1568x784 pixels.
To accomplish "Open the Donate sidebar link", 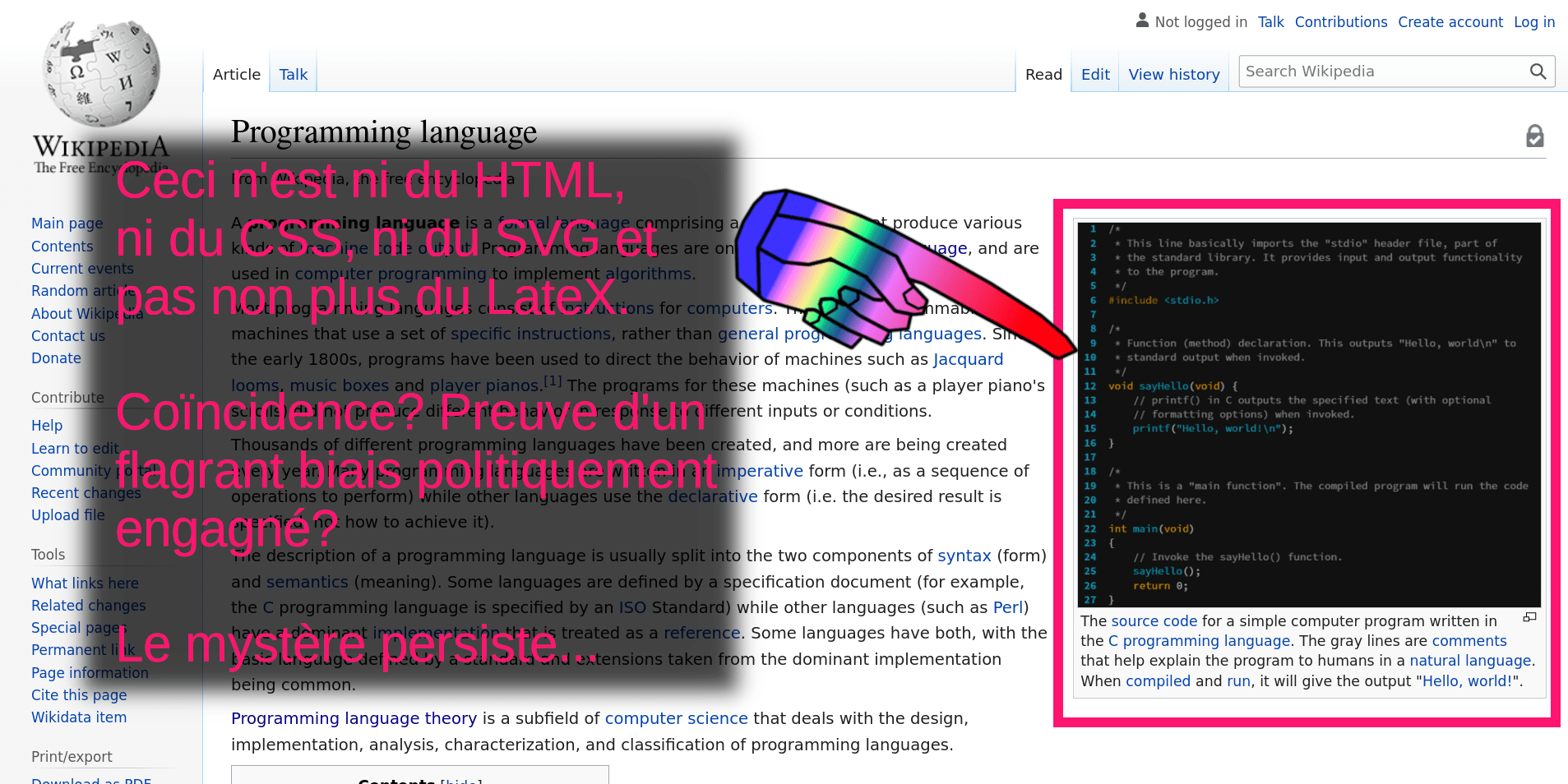I will (x=56, y=358).
